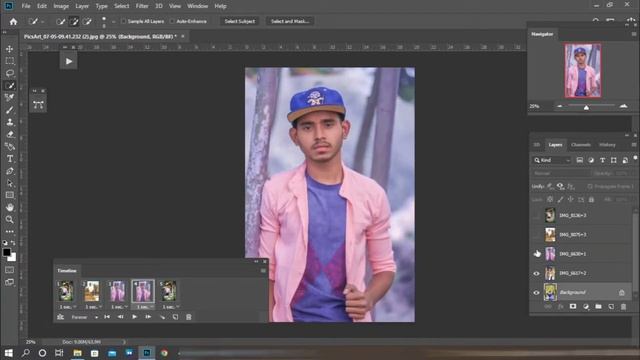Delete the layer with the trash icon
The image size is (640, 360).
tap(623, 307)
